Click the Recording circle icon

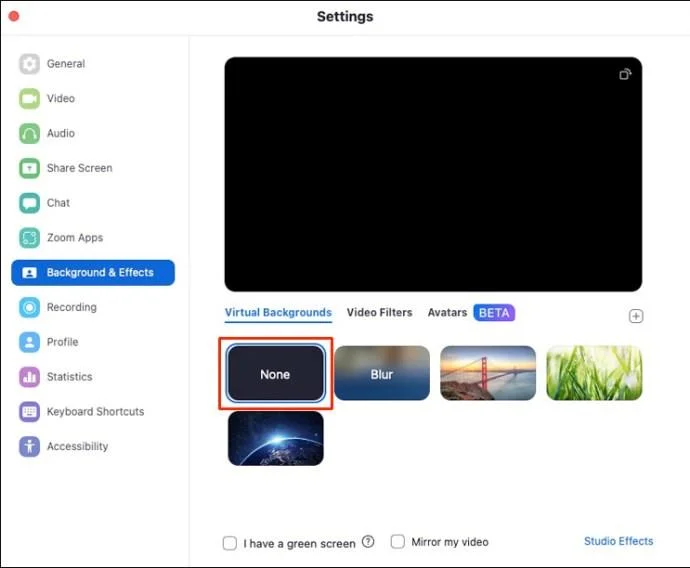pyautogui.click(x=29, y=307)
